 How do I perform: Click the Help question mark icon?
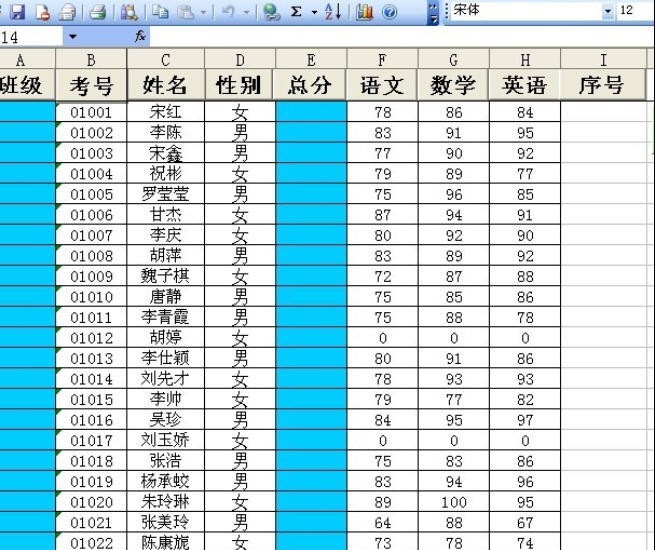(x=389, y=12)
